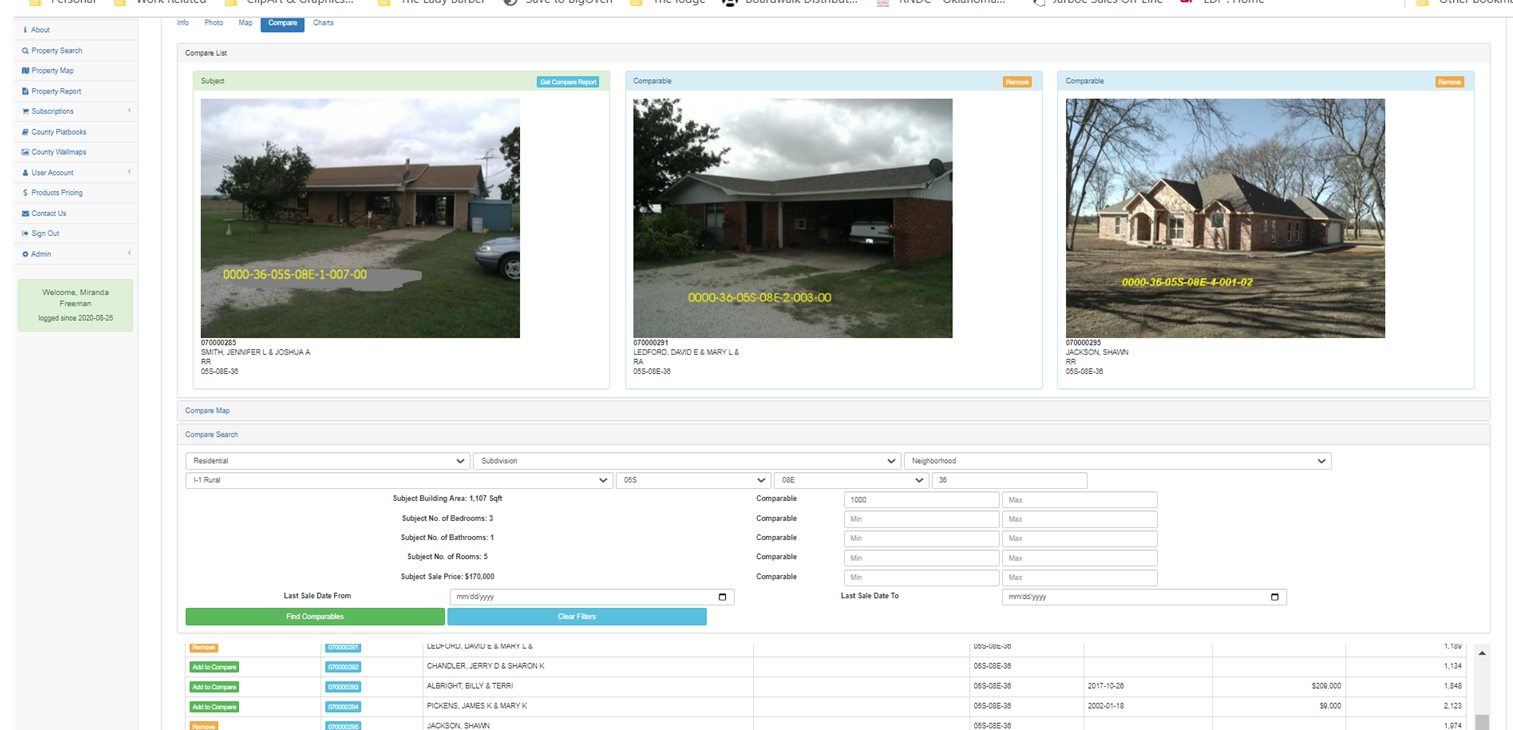1513x730 pixels.
Task: Open Property Search via magnifier icon
Action: pyautogui.click(x=24, y=50)
